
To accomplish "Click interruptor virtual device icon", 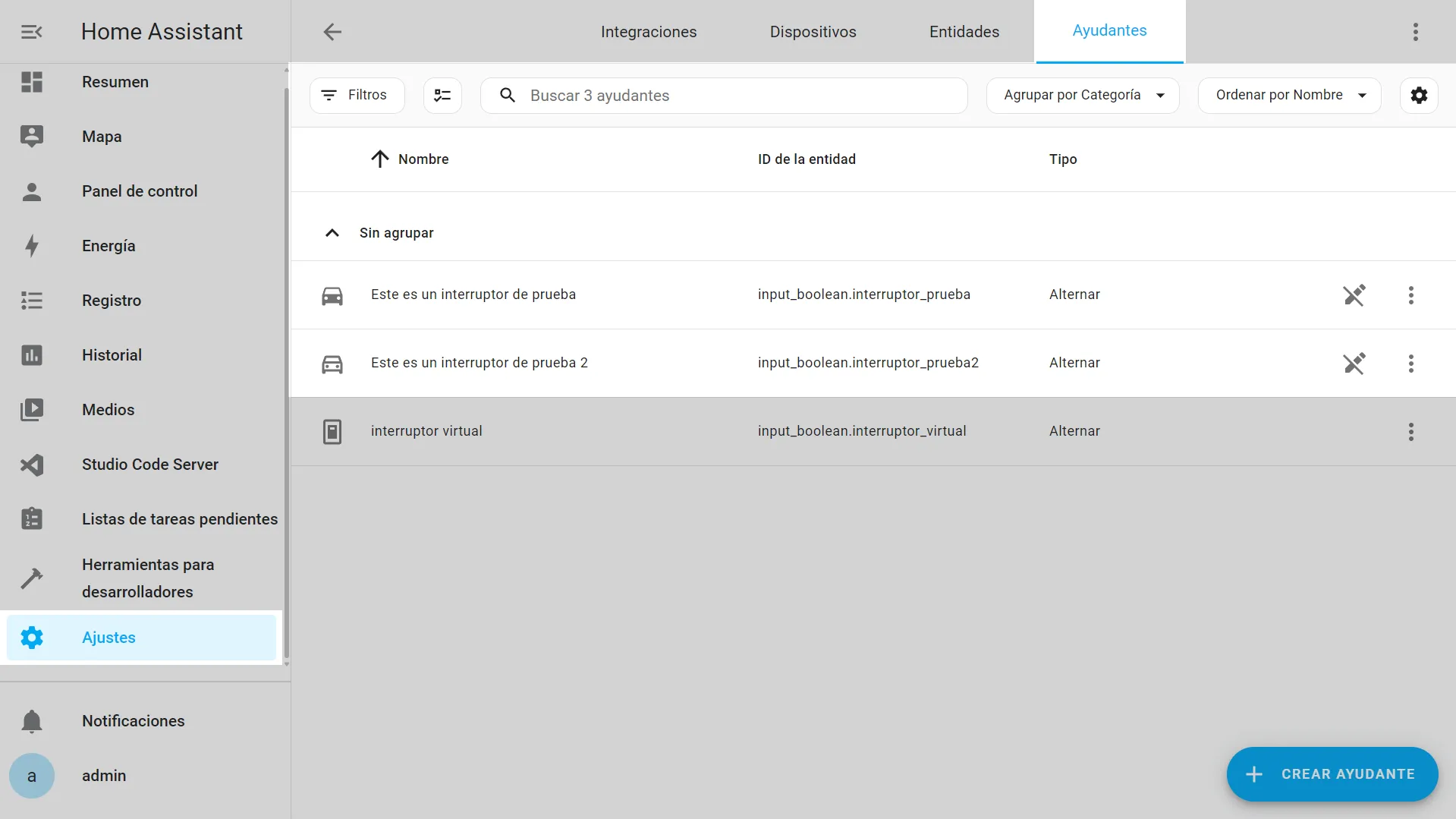I will (x=332, y=432).
